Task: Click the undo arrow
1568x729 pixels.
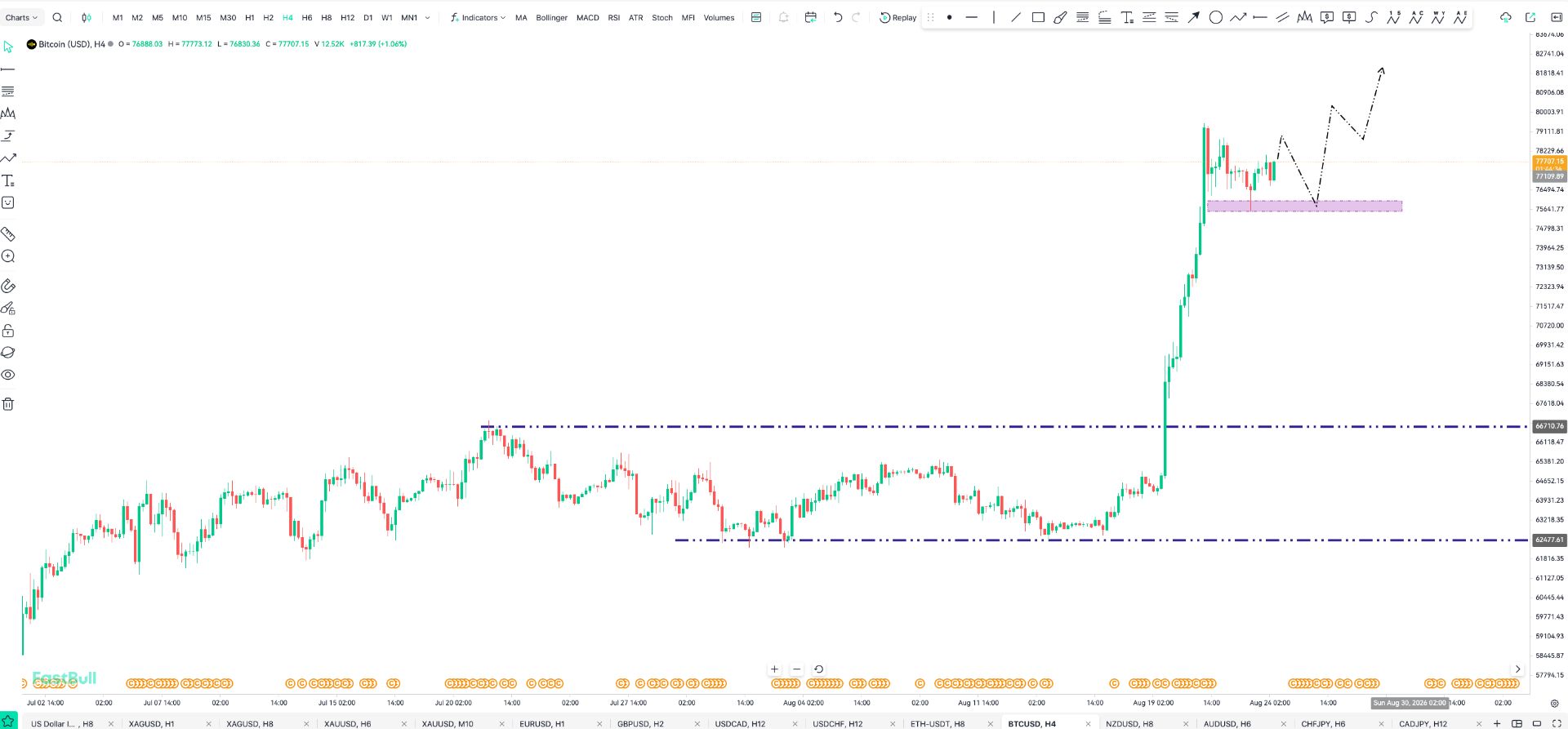Action: [x=838, y=17]
